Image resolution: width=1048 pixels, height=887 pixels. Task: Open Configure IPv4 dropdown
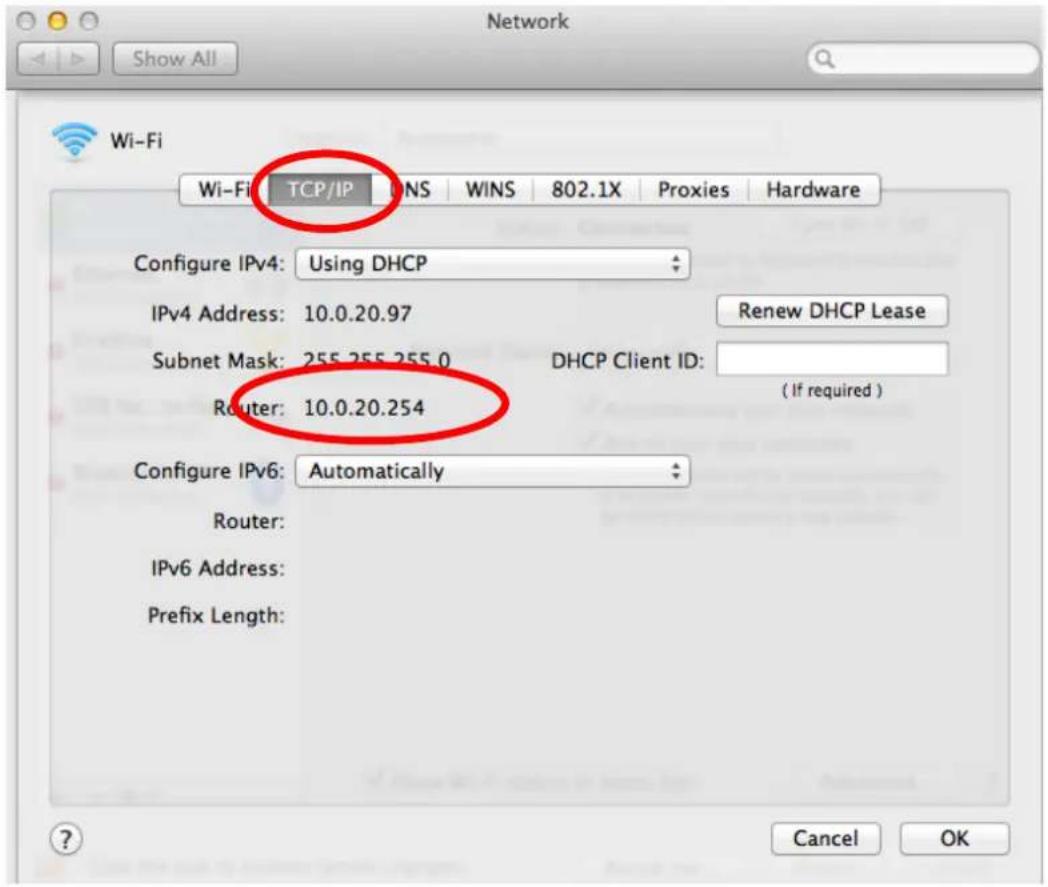pos(493,264)
